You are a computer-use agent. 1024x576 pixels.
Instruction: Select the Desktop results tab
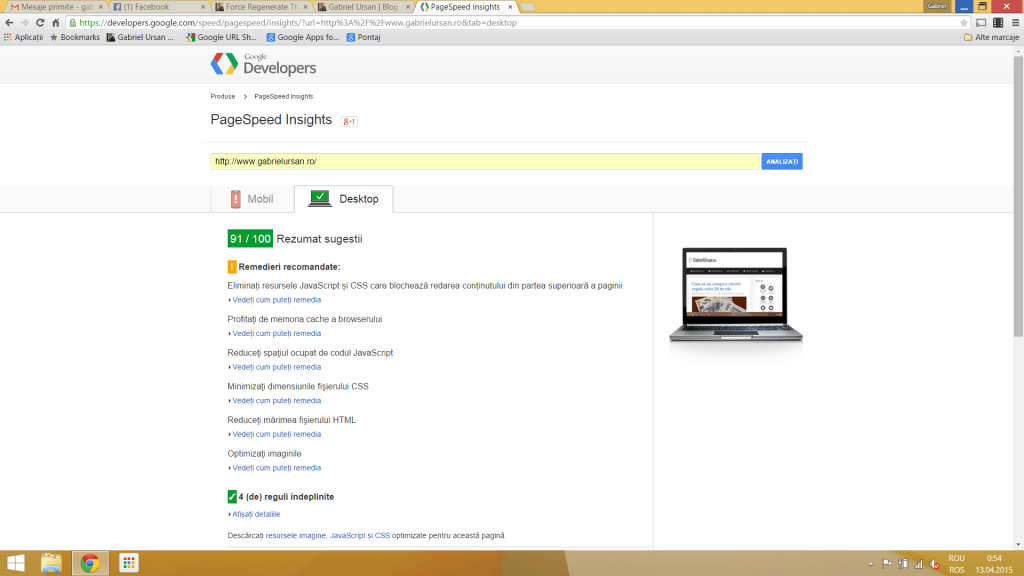[344, 199]
